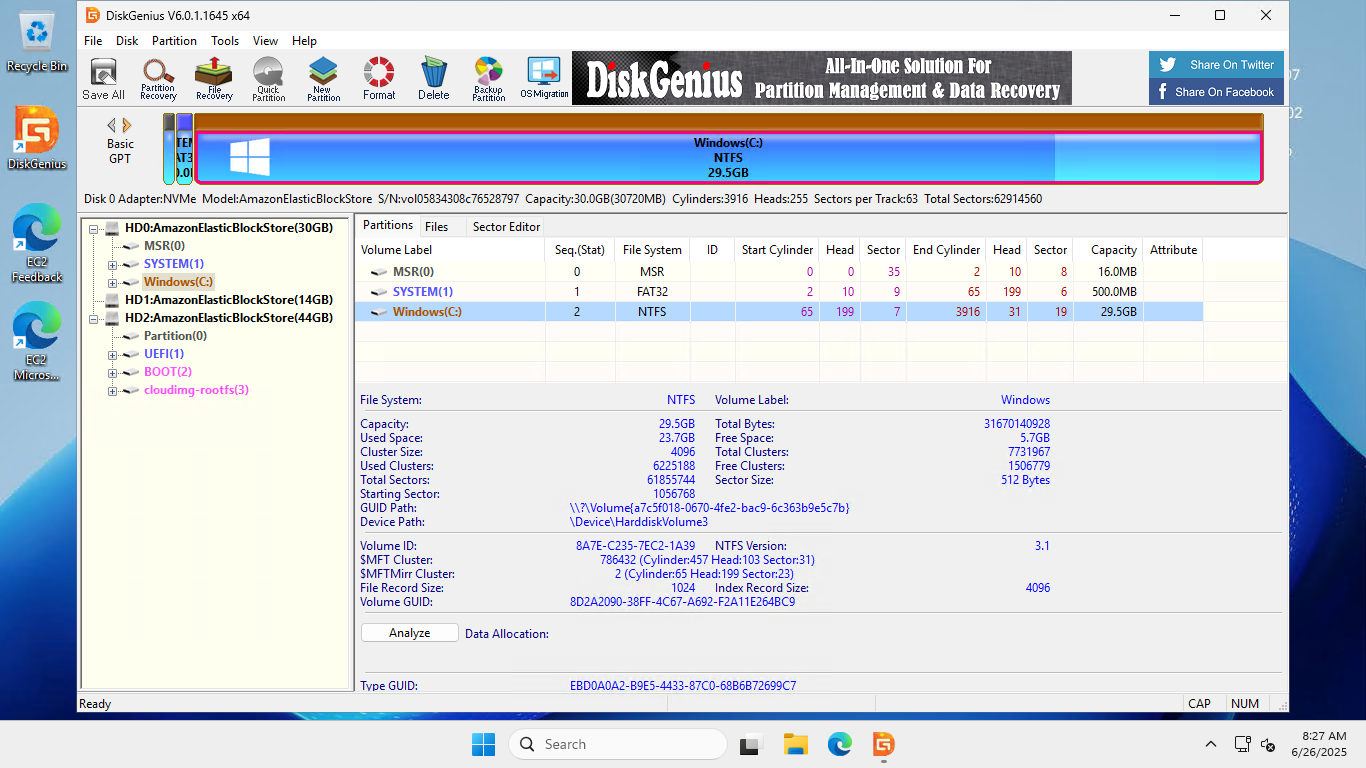Open the Tools menu
1366x768 pixels.
pyautogui.click(x=225, y=41)
